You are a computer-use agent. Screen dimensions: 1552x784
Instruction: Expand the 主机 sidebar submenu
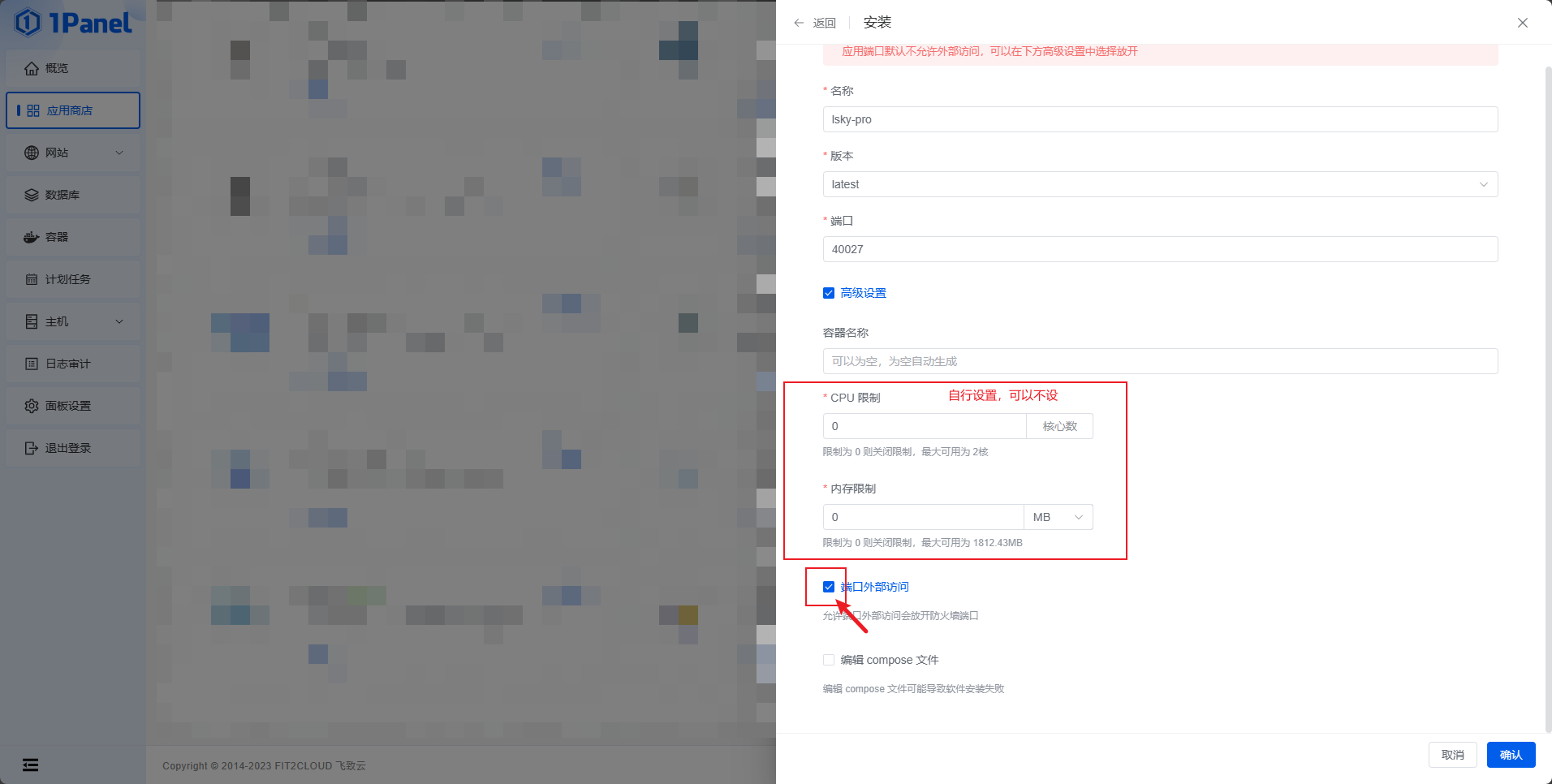[73, 321]
